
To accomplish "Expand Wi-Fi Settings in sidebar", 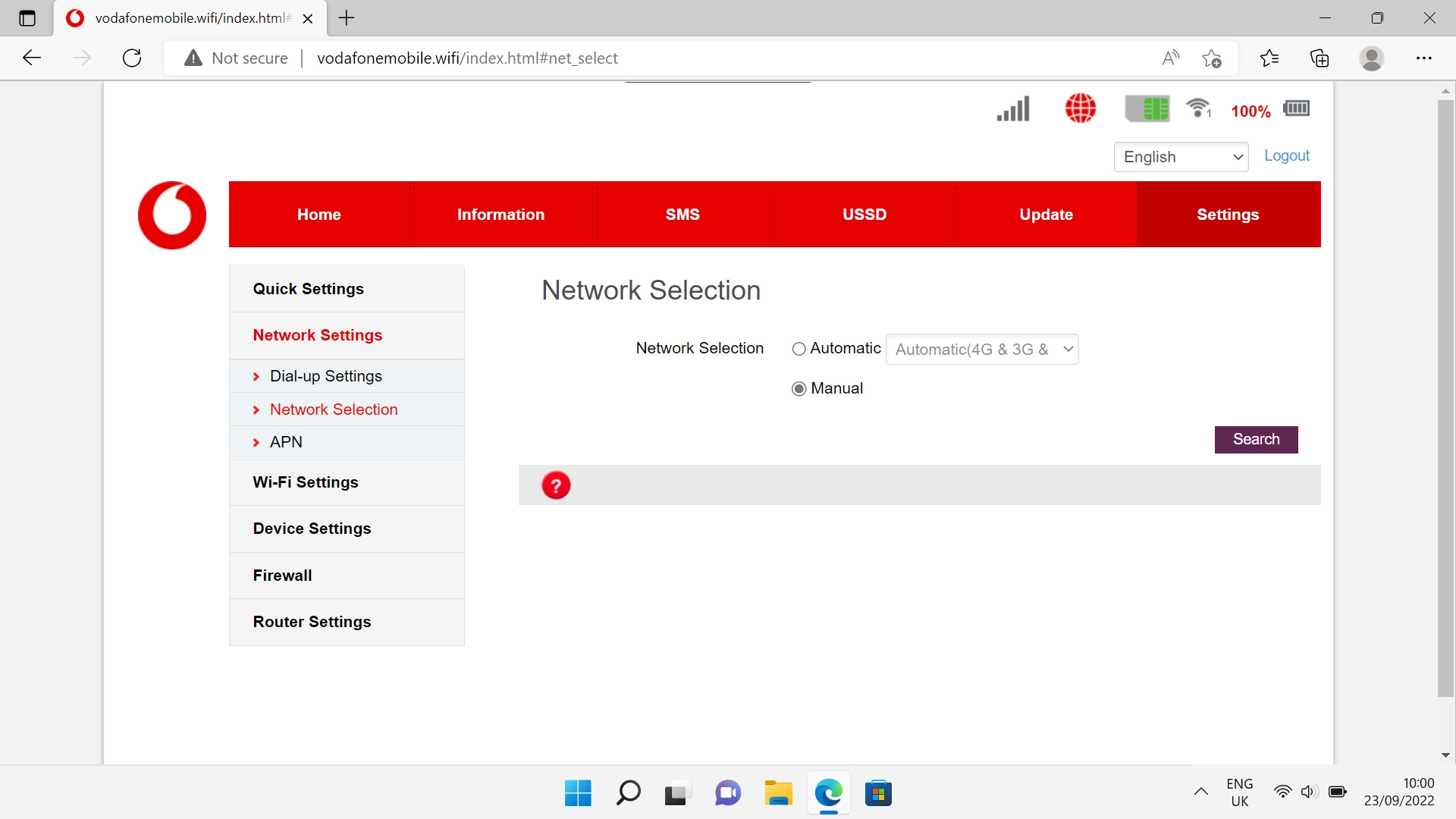I will coord(306,482).
